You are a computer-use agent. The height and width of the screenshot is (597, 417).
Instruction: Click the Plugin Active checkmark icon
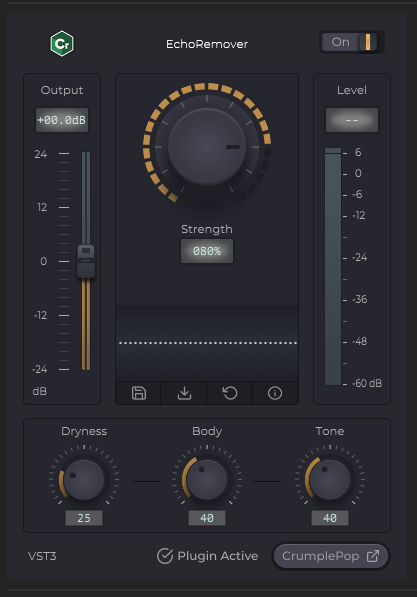[x=165, y=556]
